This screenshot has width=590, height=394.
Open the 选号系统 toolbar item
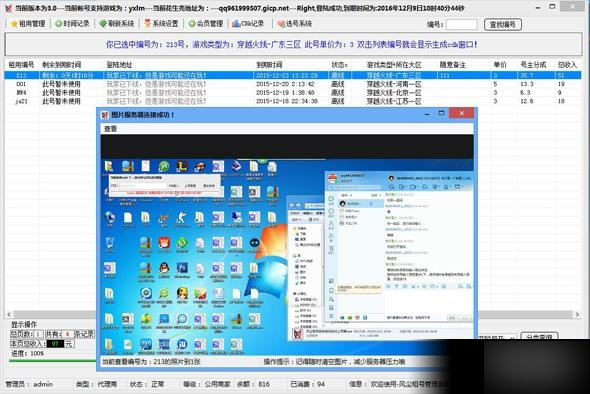tap(295, 24)
